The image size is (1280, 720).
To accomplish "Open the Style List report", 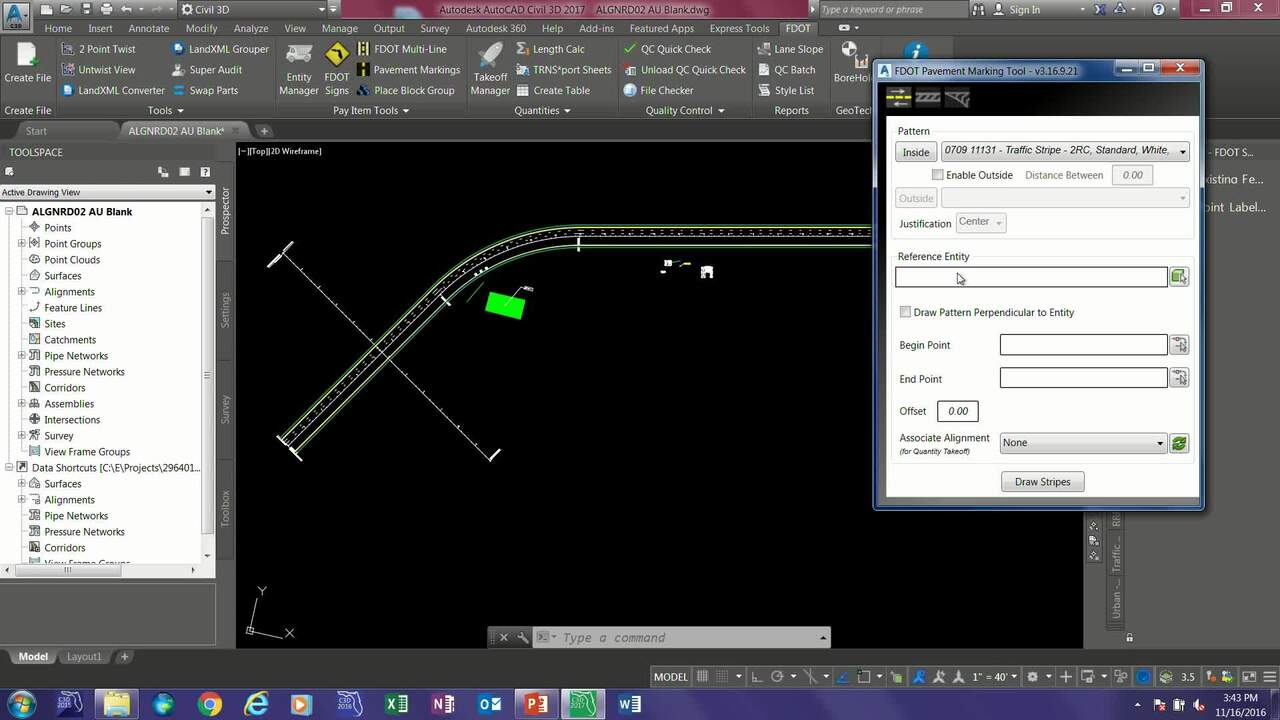I will (785, 90).
